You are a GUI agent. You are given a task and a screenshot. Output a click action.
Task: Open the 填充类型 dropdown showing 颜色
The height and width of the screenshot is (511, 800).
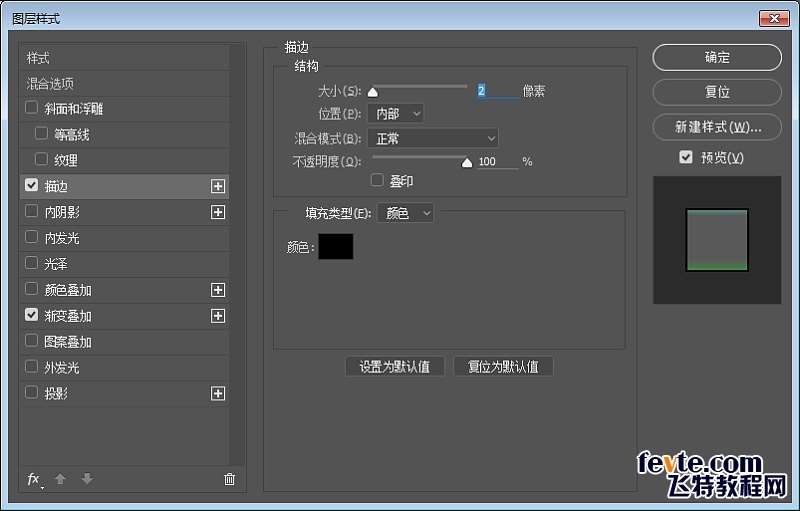(406, 213)
